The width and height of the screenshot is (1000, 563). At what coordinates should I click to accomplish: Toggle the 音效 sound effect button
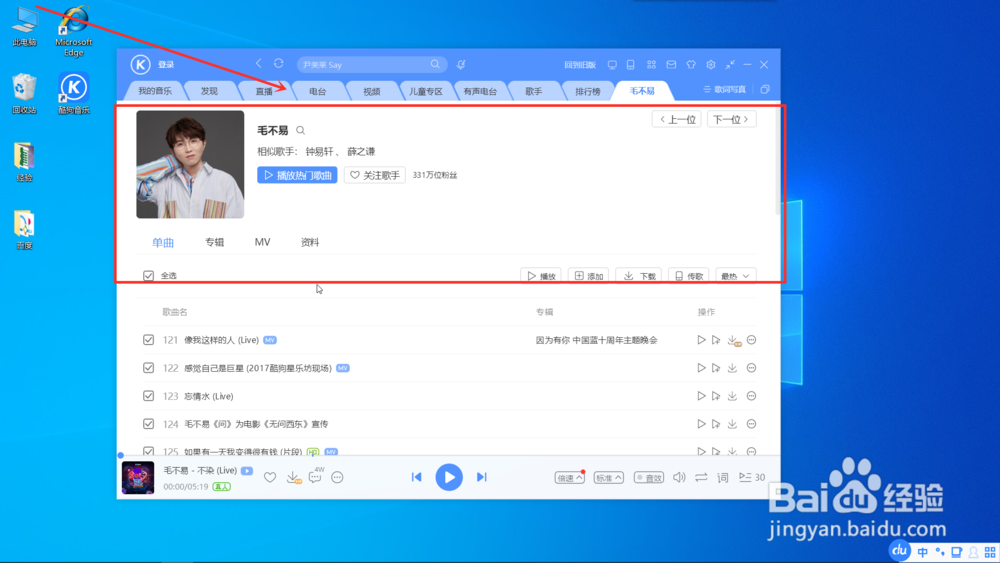[649, 478]
